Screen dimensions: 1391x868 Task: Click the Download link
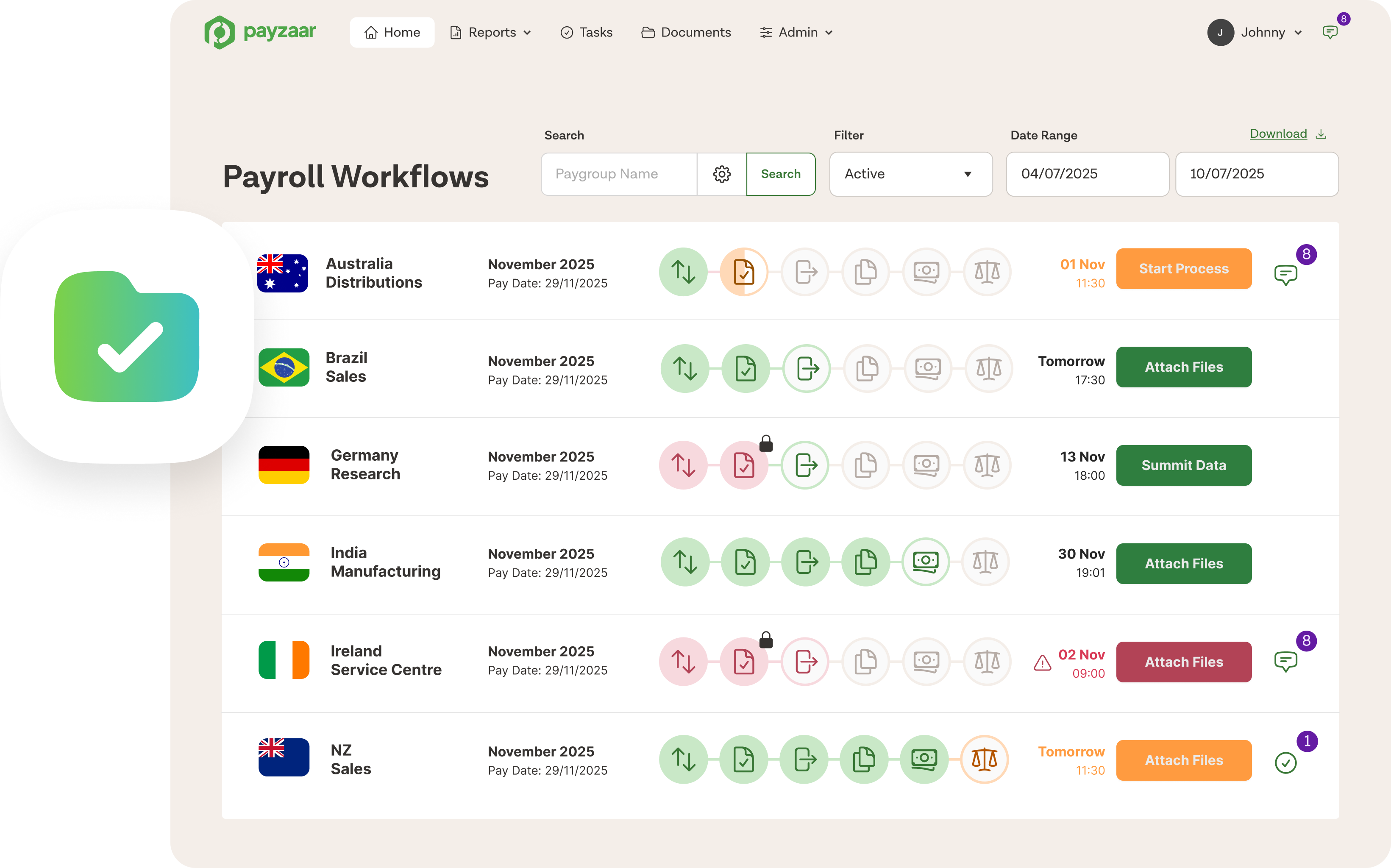pyautogui.click(x=1278, y=134)
